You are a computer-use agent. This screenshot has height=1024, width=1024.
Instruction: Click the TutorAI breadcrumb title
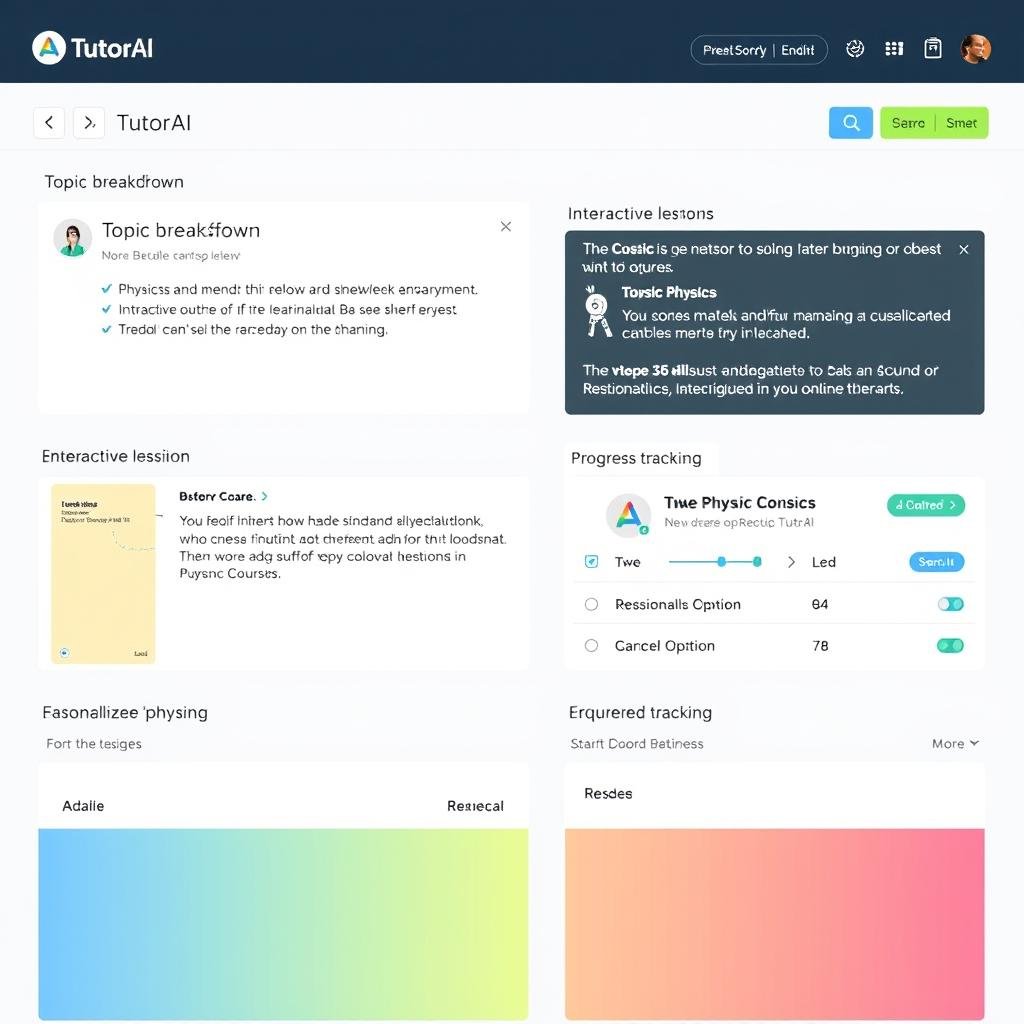pos(154,123)
